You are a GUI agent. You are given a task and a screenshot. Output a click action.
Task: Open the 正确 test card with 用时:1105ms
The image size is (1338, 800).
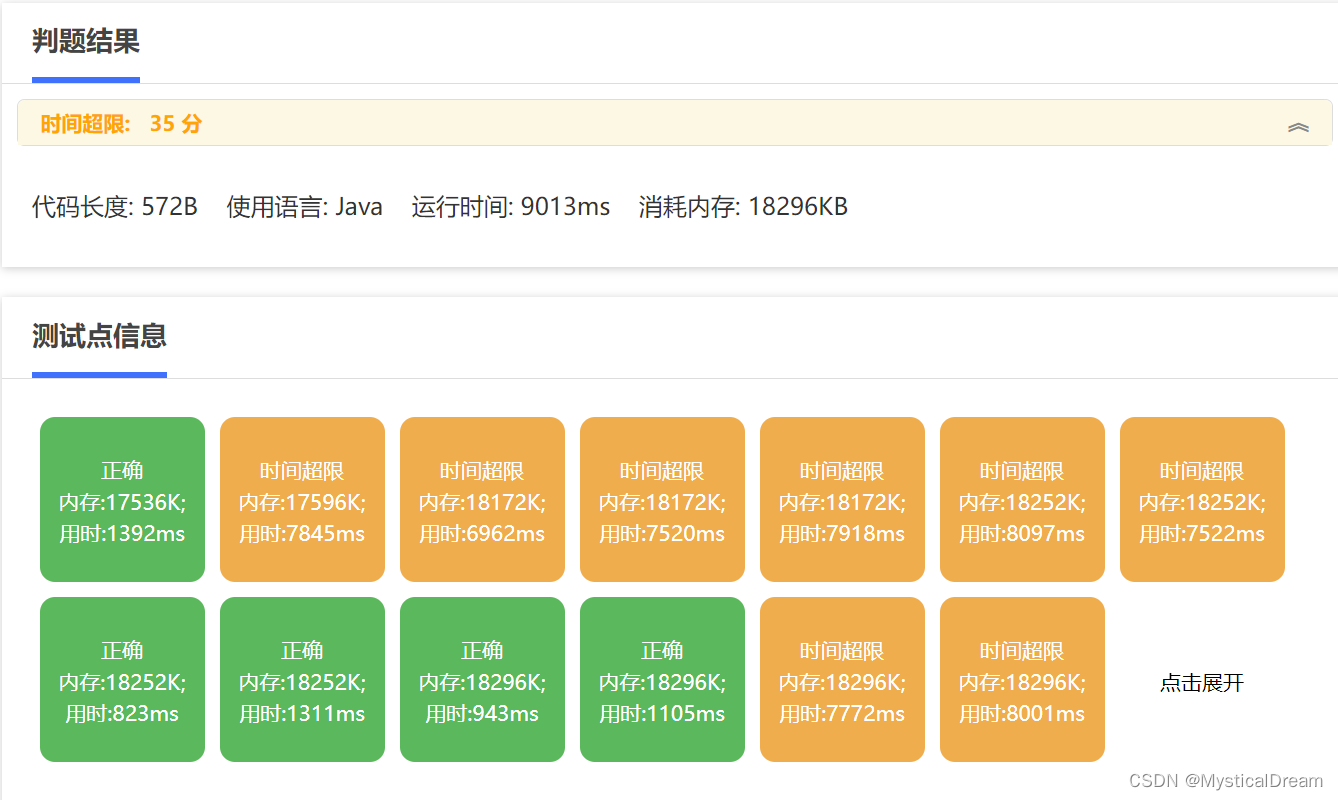point(662,679)
